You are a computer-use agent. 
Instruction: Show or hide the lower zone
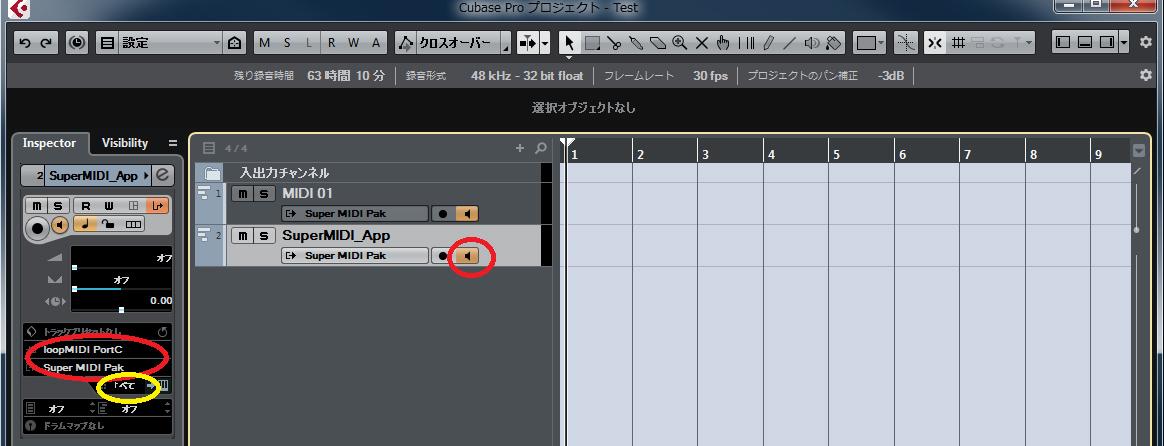(1085, 43)
